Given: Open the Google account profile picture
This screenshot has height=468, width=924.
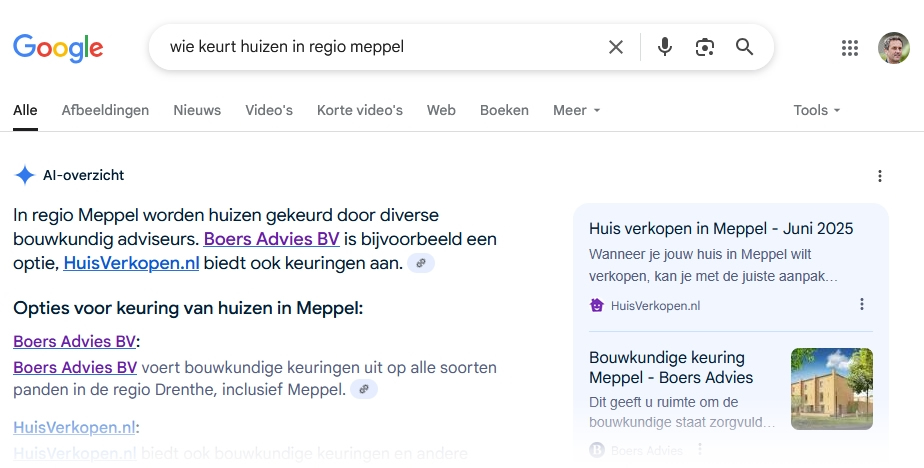Looking at the screenshot, I should coord(893,48).
